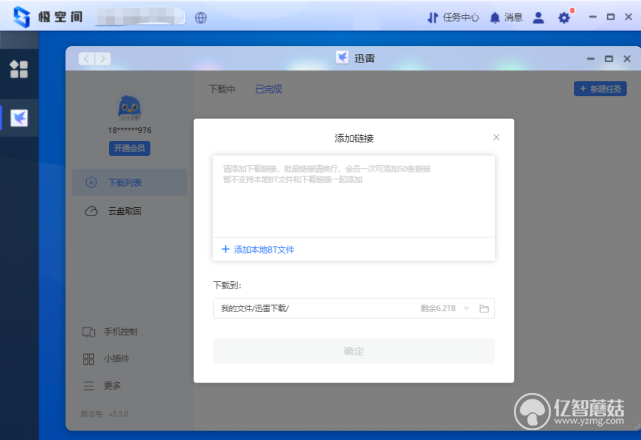The height and width of the screenshot is (440, 641).
Task: Minimize the 极空间 main window
Action: click(x=593, y=17)
